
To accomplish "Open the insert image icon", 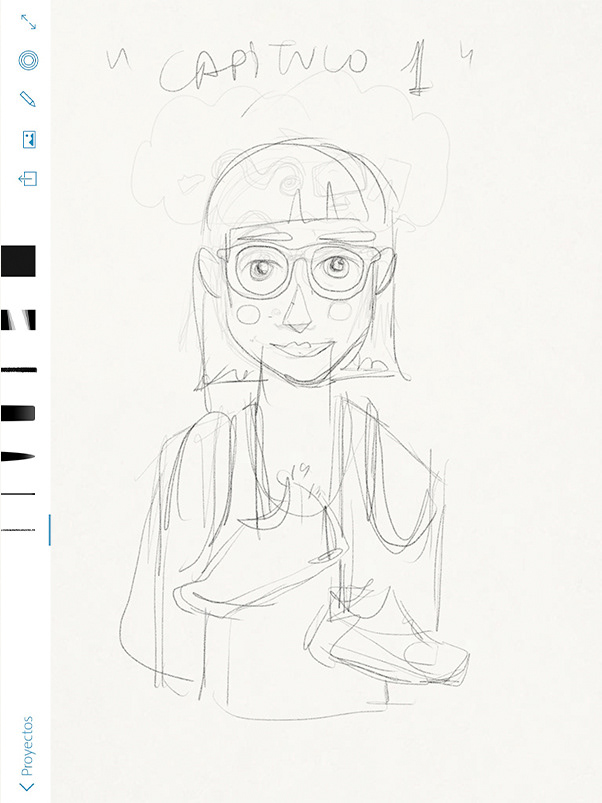I will 29,139.
